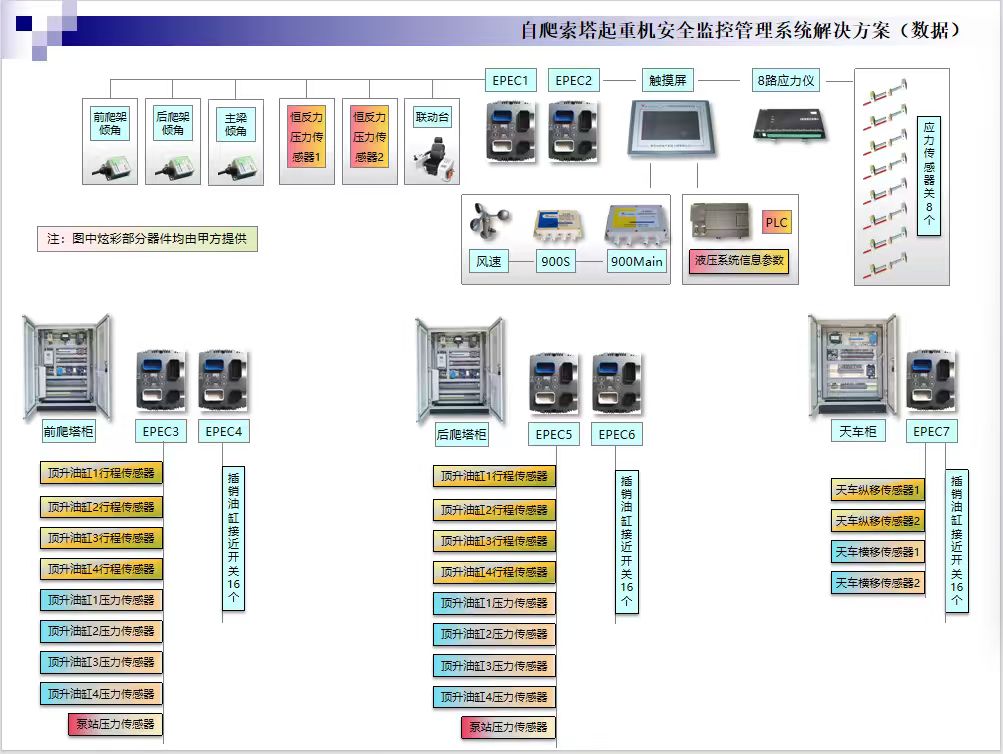Click the 8路应力仪 device image

[x=784, y=122]
